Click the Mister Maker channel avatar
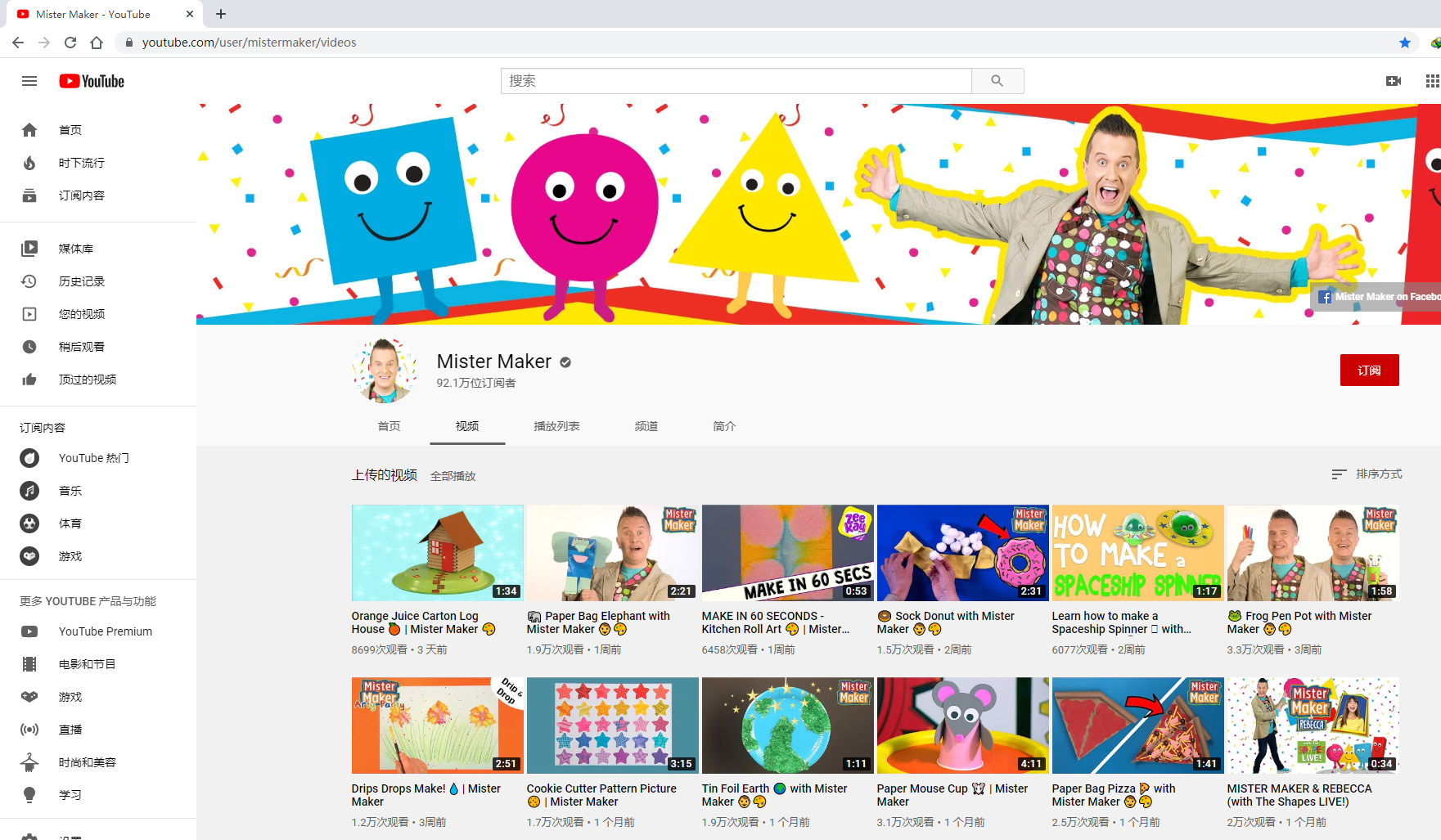This screenshot has height=840, width=1441. [385, 371]
